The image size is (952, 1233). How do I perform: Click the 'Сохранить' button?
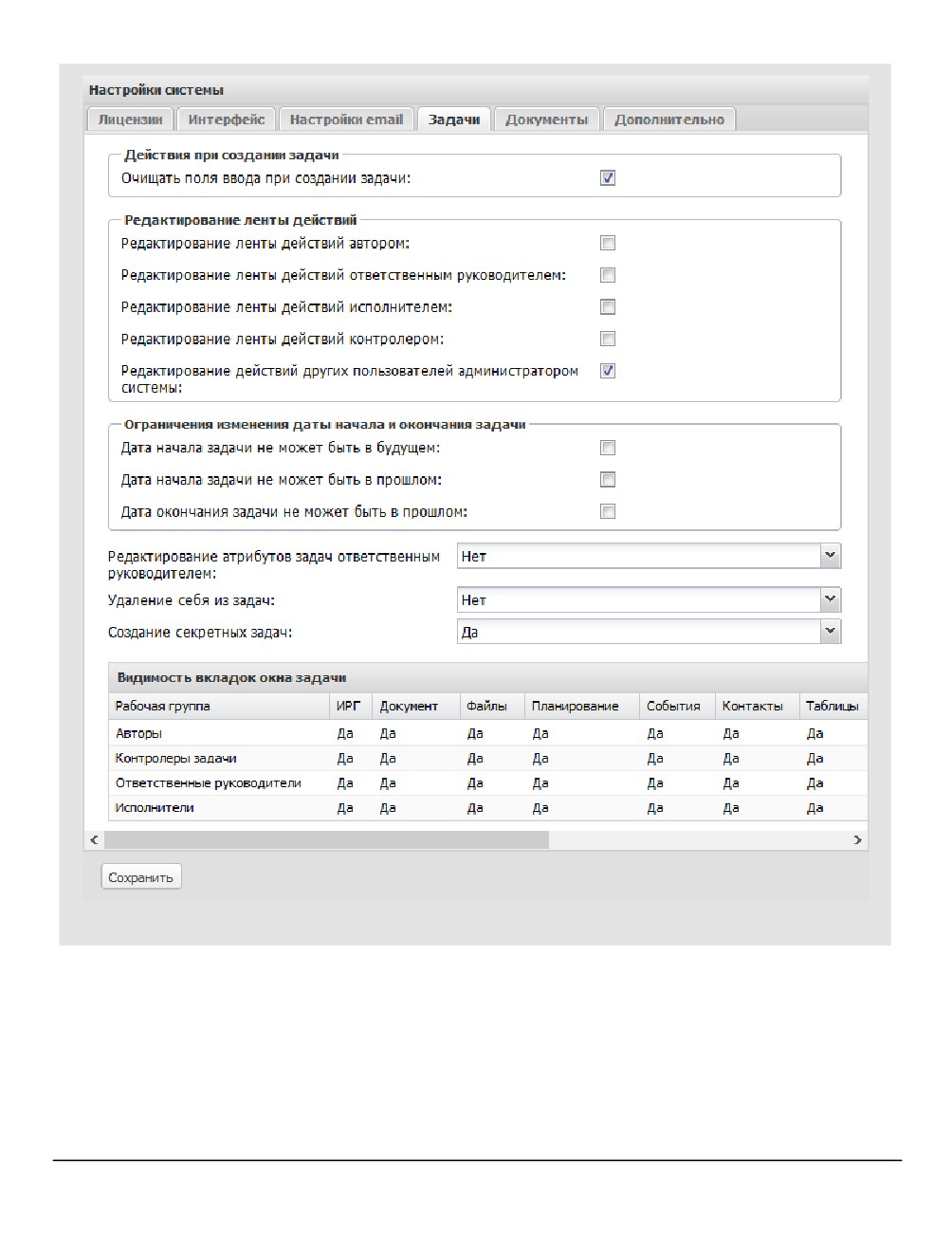click(x=140, y=877)
